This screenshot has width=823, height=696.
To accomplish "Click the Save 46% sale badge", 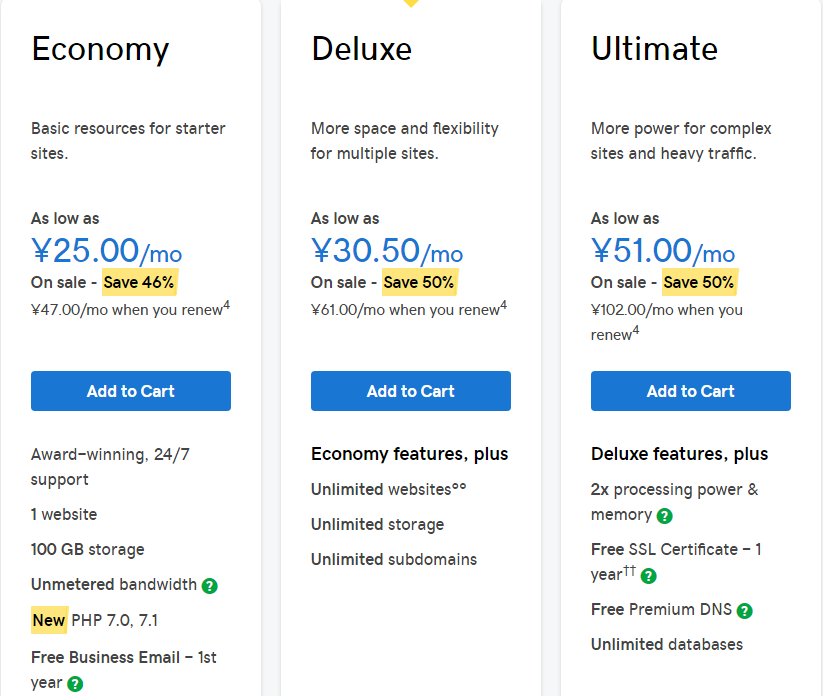I will coord(139,282).
